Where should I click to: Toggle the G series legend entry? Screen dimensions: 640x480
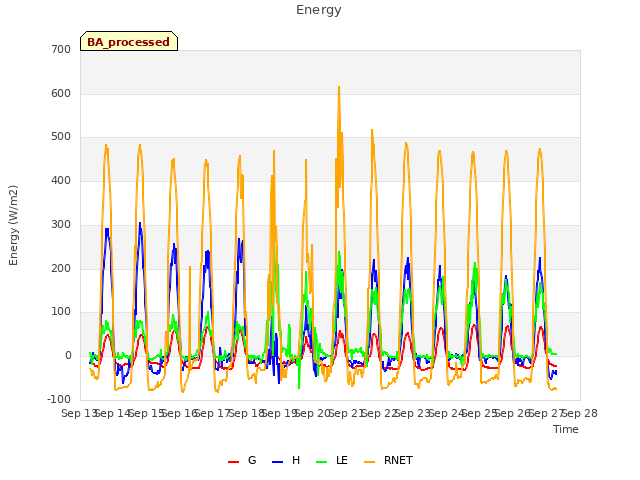[242, 461]
